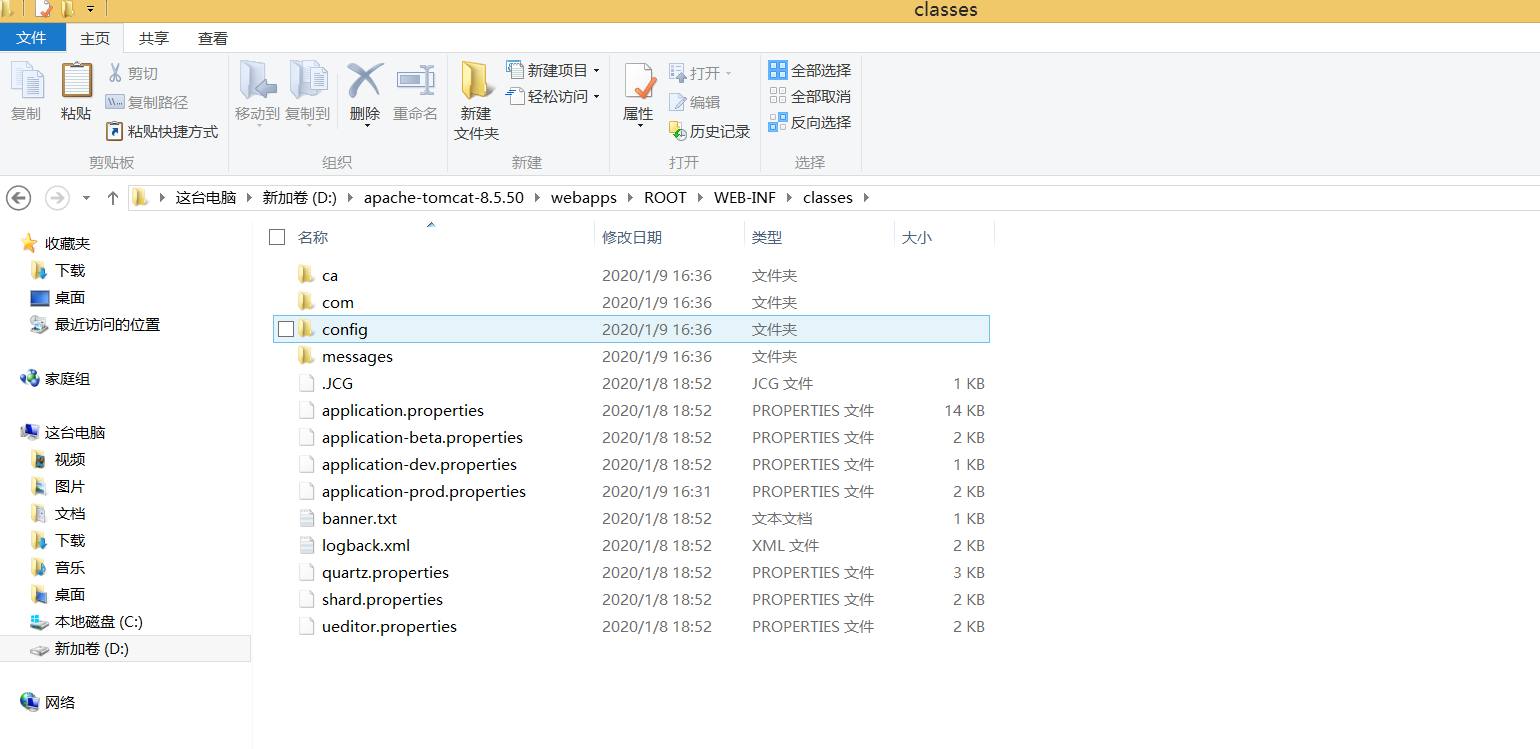The image size is (1540, 749).
Task: Select New Volume 新加卷 (D:) in sidebar
Action: [92, 648]
